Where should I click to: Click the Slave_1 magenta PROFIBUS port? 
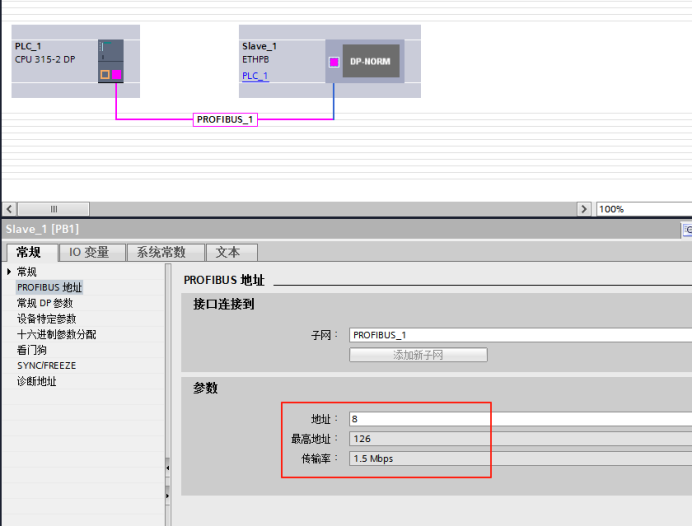point(334,62)
